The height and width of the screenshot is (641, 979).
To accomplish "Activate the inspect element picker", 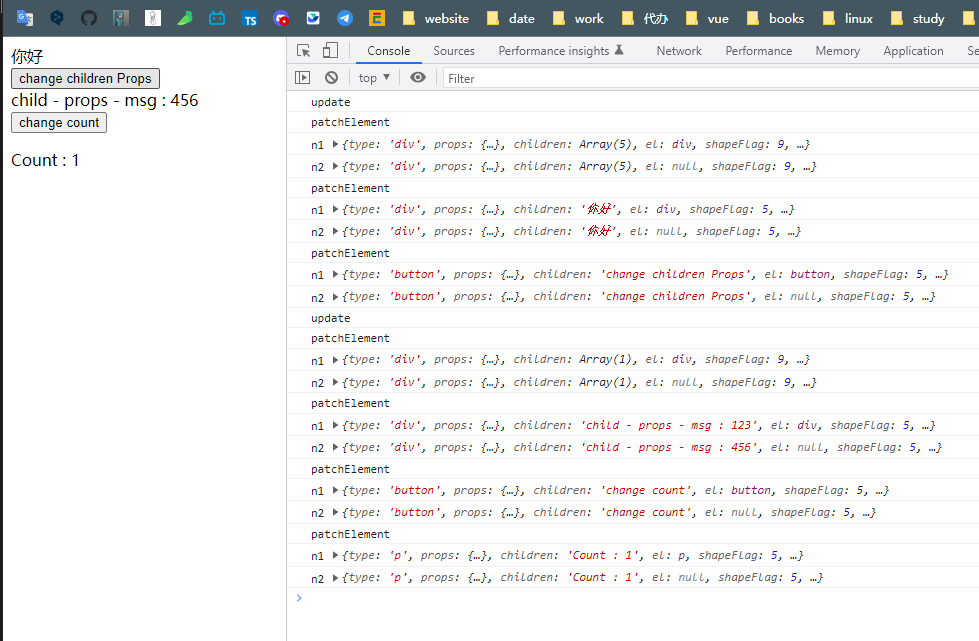I will coord(303,51).
